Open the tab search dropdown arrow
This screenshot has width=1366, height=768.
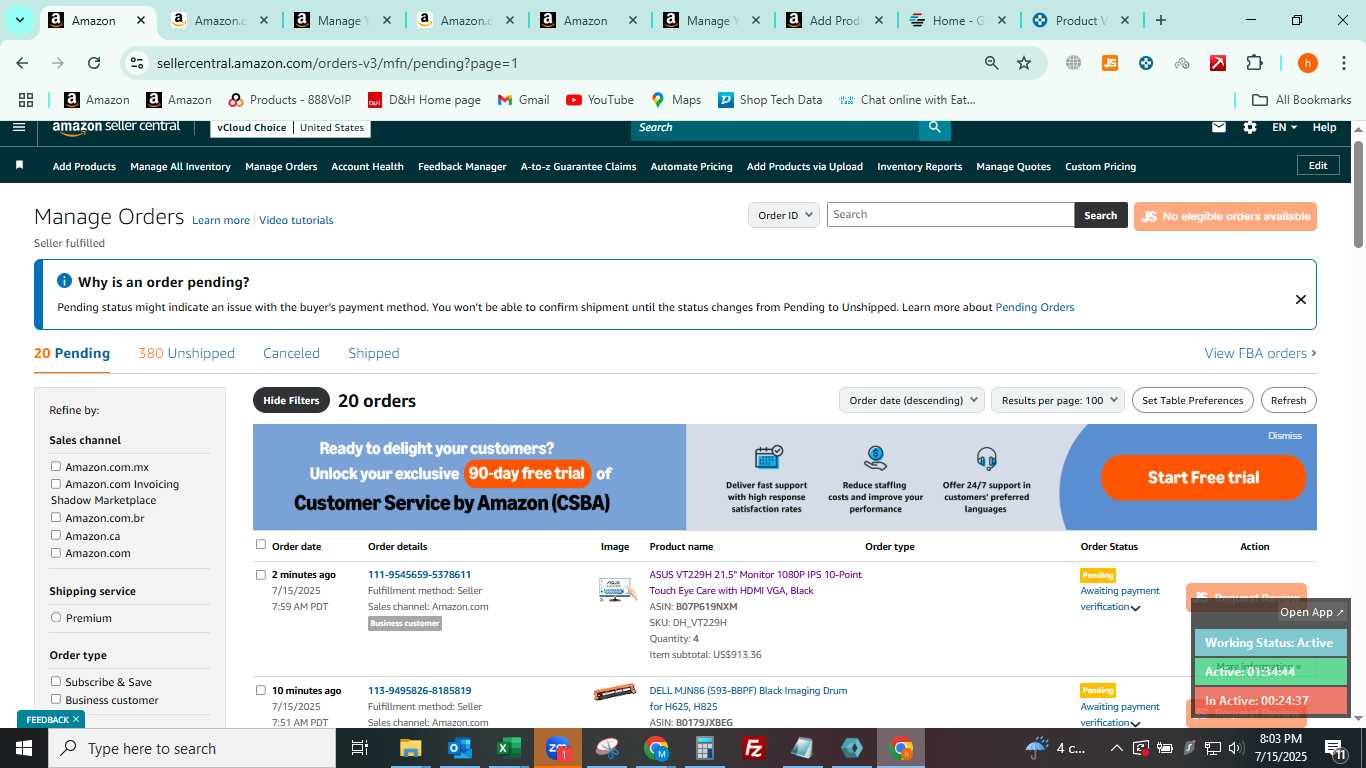pyautogui.click(x=19, y=20)
